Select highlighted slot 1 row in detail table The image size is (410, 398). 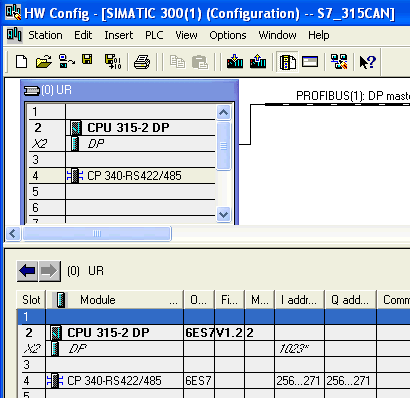(x=214, y=317)
